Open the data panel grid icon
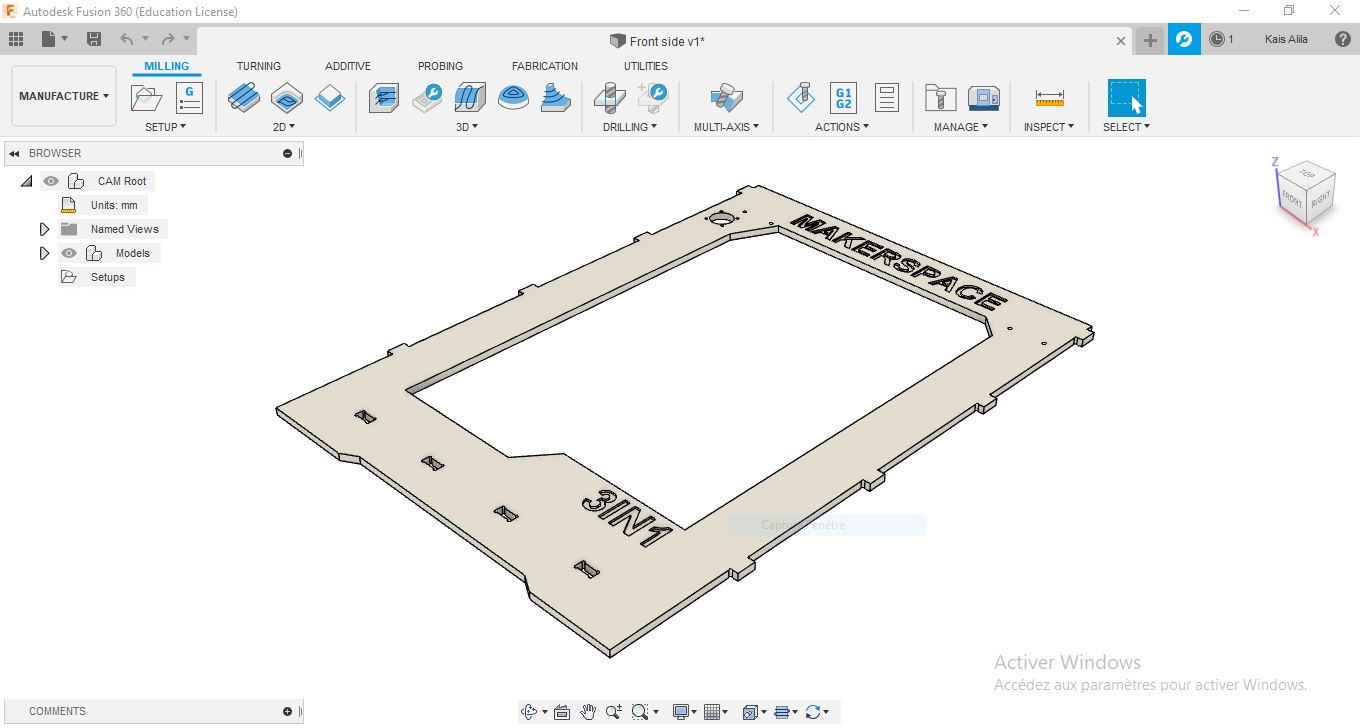This screenshot has width=1360, height=728. 15,39
